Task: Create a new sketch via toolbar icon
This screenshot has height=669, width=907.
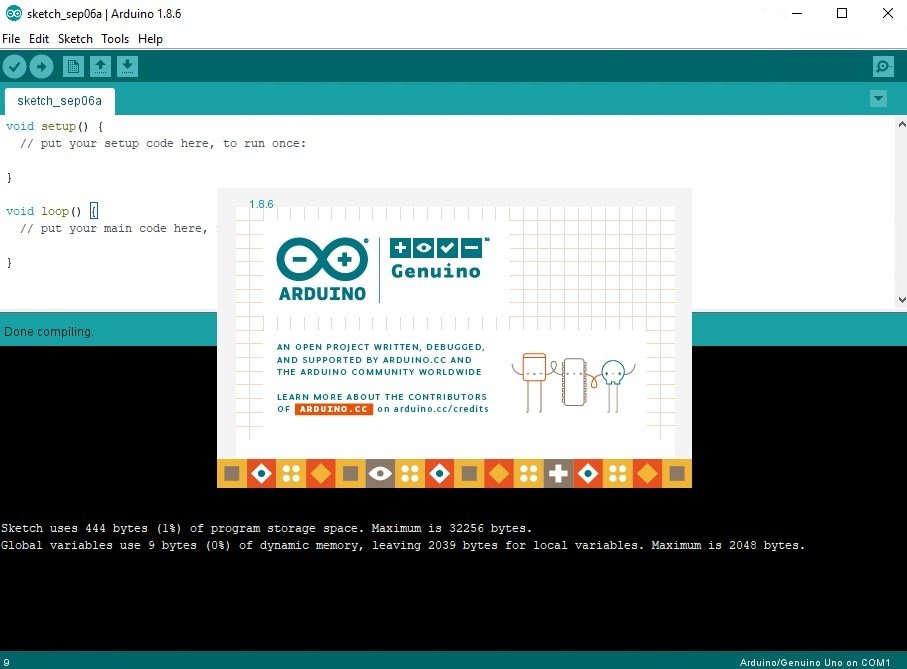Action: pyautogui.click(x=73, y=66)
